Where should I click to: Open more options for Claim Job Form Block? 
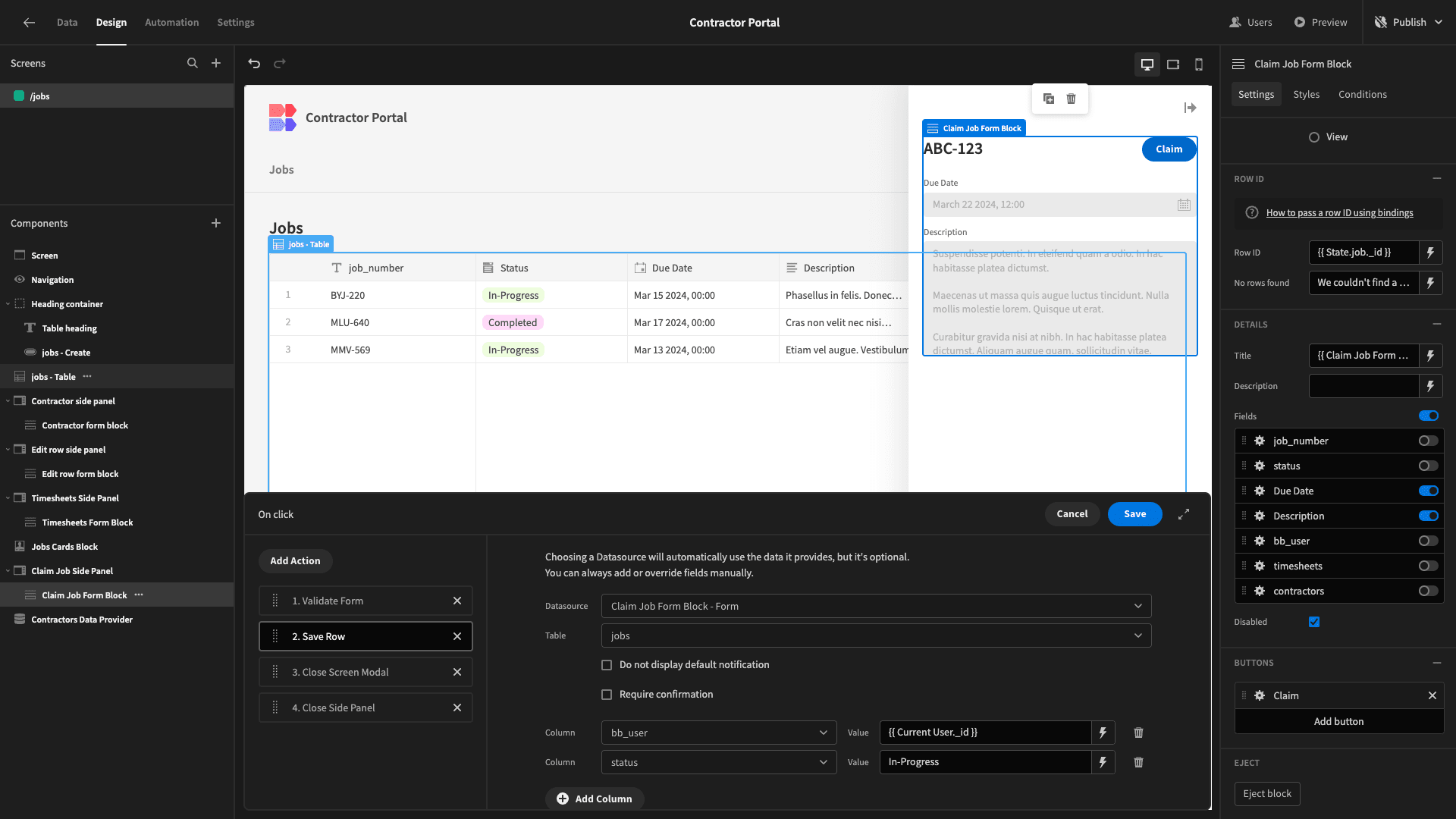point(139,595)
